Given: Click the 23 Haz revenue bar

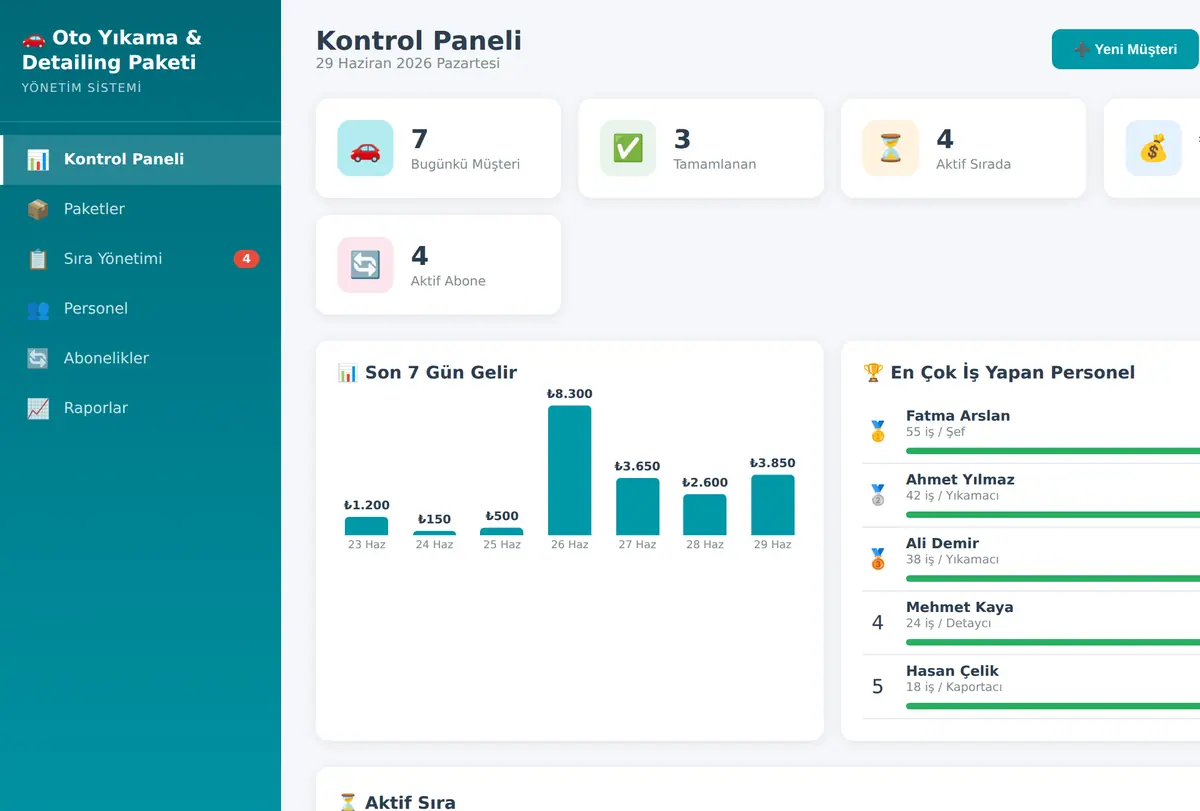Looking at the screenshot, I should [x=367, y=526].
